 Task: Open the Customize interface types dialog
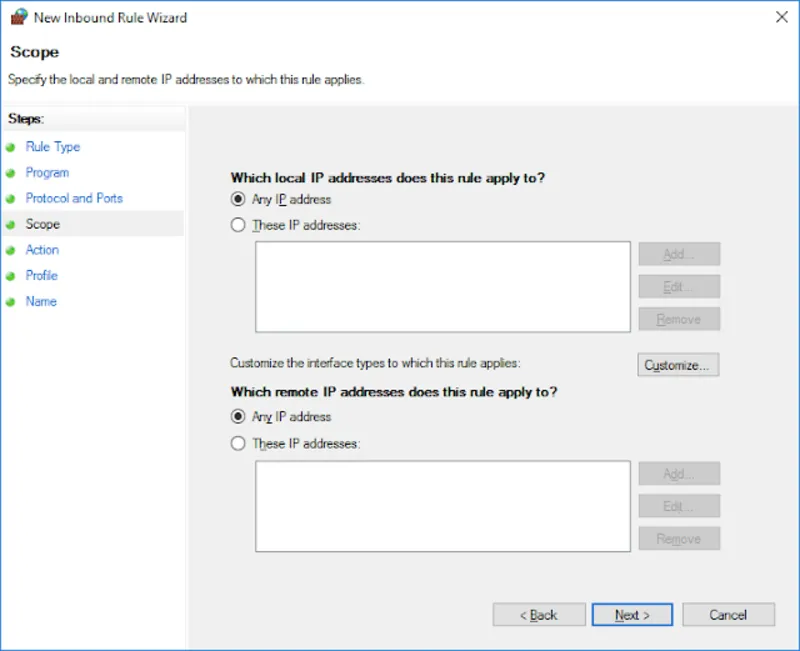point(678,365)
